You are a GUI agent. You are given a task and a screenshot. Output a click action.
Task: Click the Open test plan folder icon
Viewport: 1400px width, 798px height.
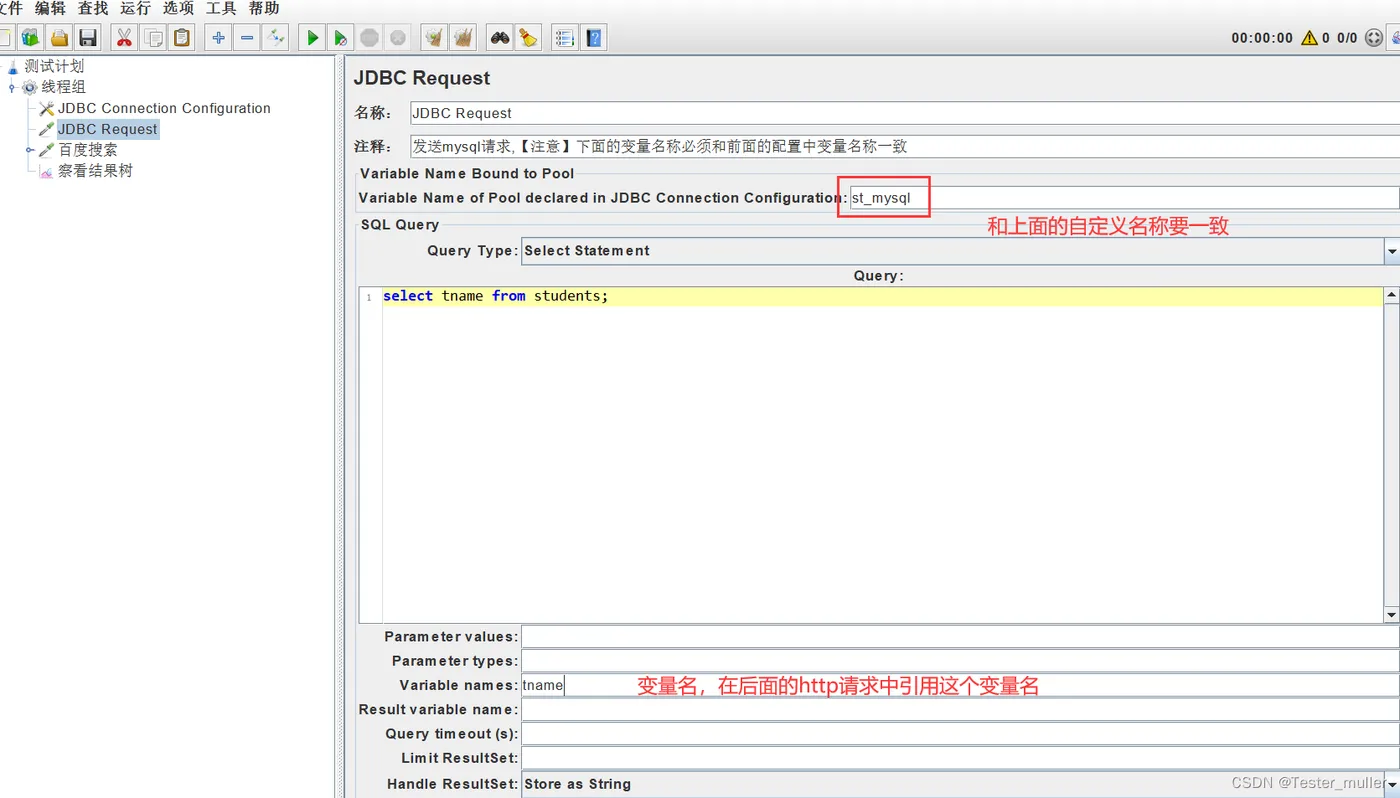pos(59,38)
